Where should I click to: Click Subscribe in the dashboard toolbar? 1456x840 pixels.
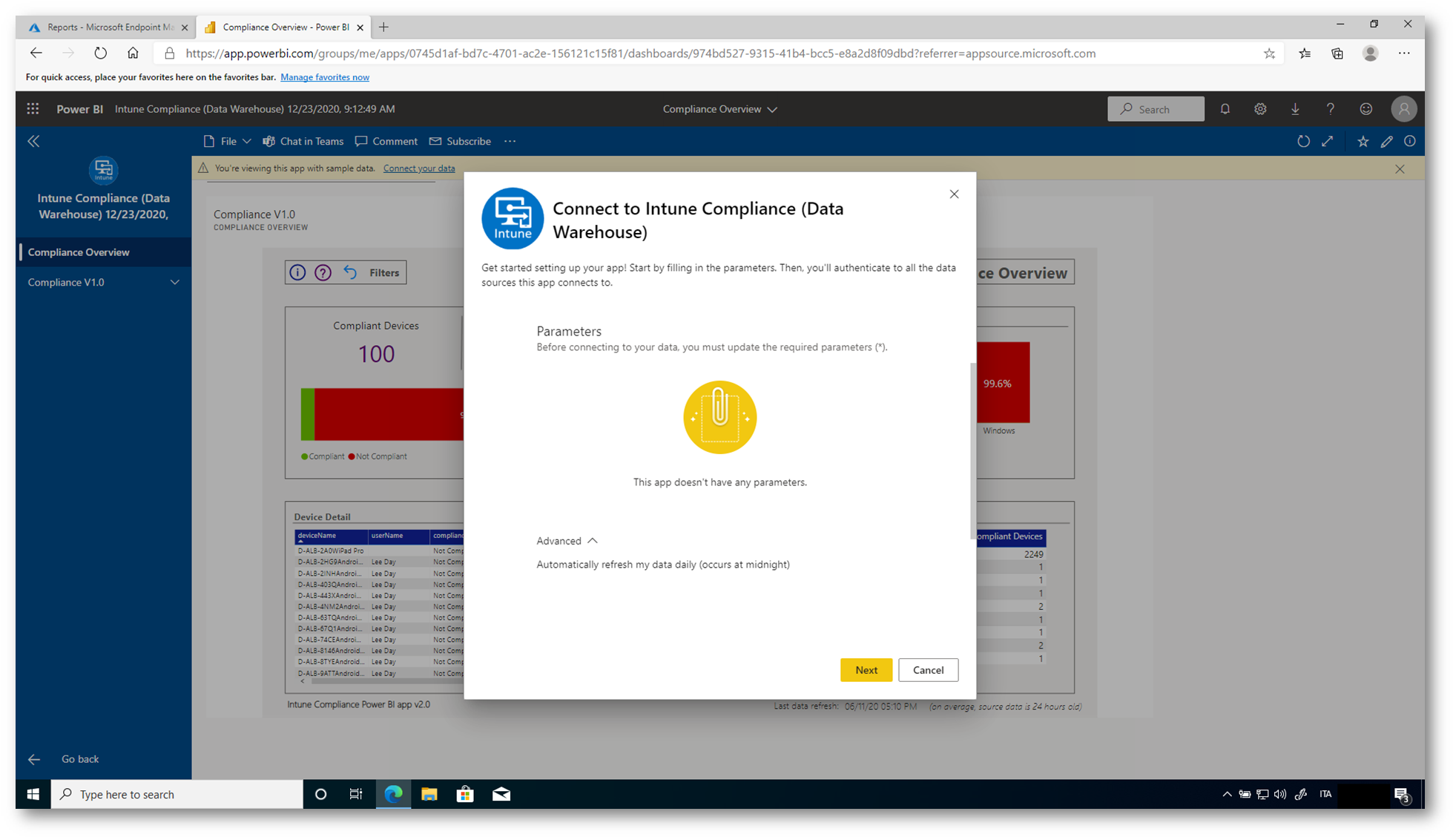coord(460,141)
